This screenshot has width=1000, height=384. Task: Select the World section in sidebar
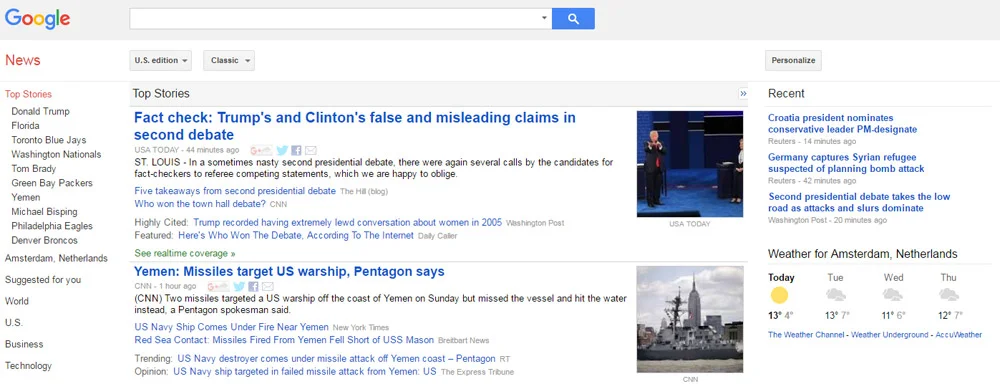tap(17, 301)
